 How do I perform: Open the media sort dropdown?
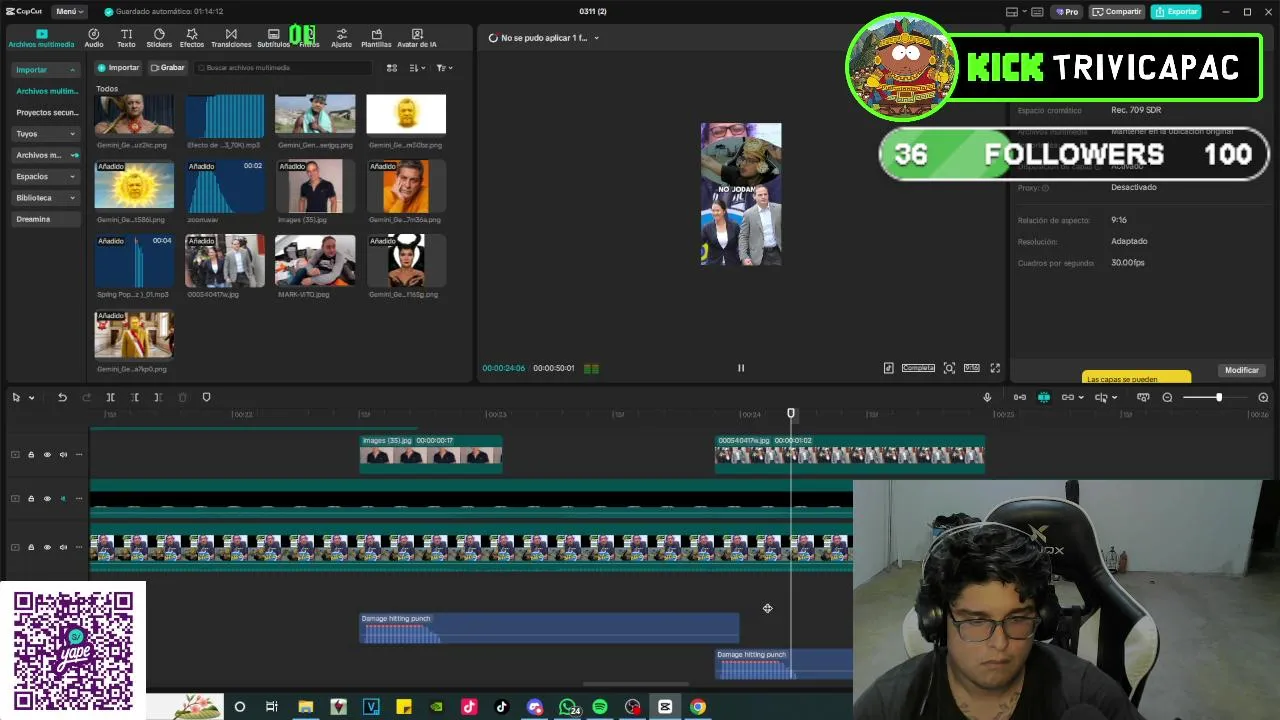[x=418, y=68]
